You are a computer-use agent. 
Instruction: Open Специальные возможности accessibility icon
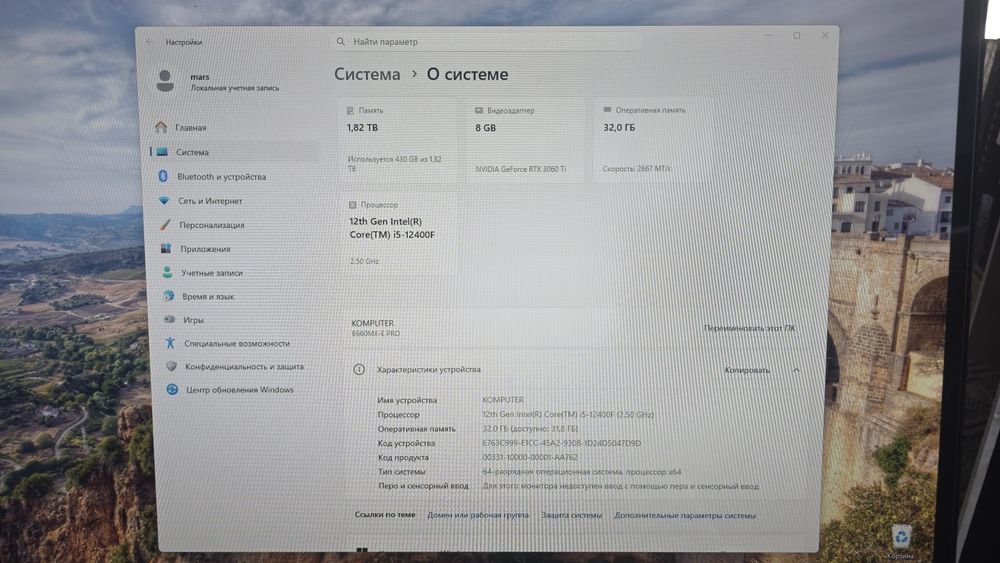[170, 343]
